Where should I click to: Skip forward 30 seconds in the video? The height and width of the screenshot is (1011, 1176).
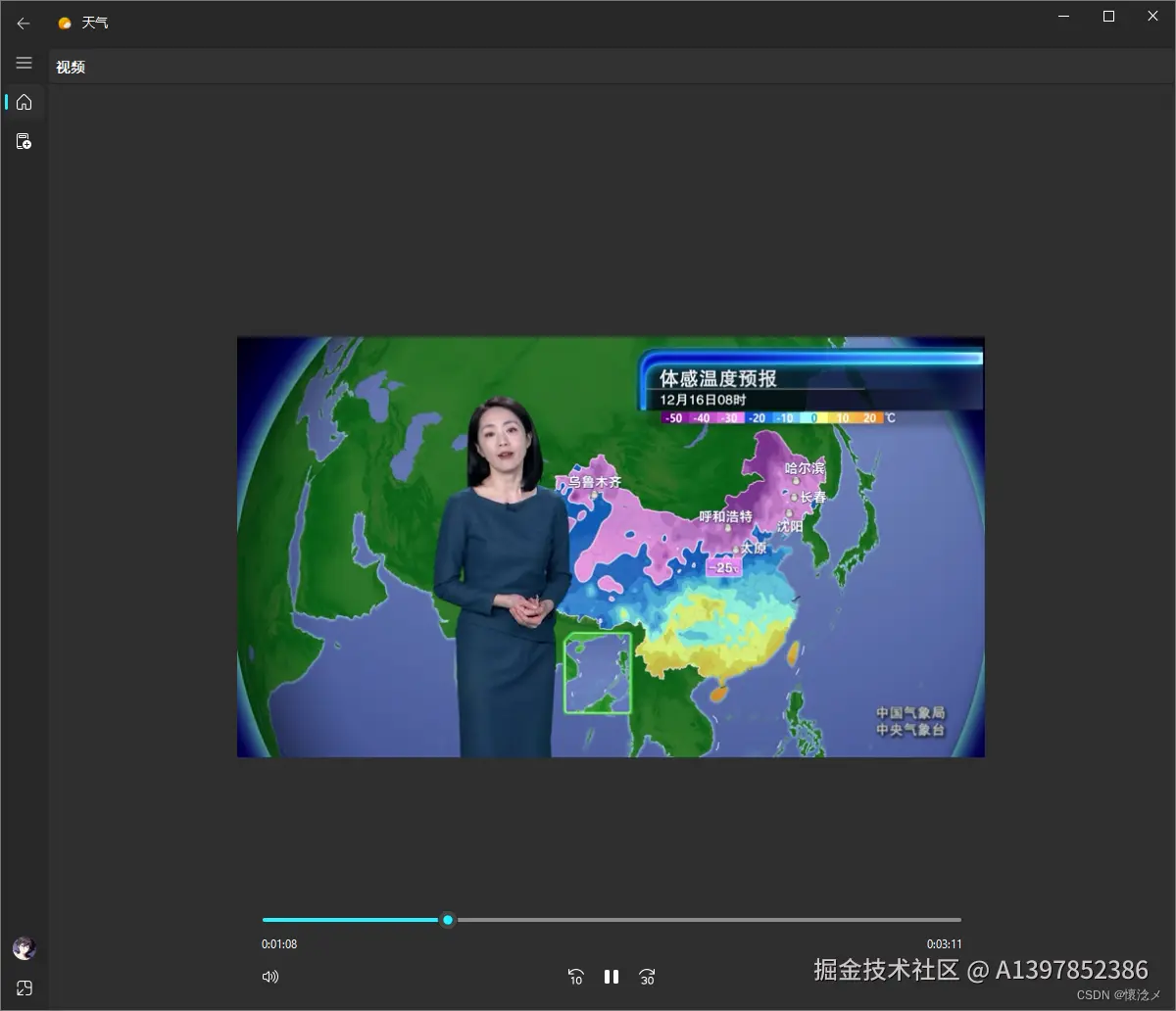click(647, 977)
